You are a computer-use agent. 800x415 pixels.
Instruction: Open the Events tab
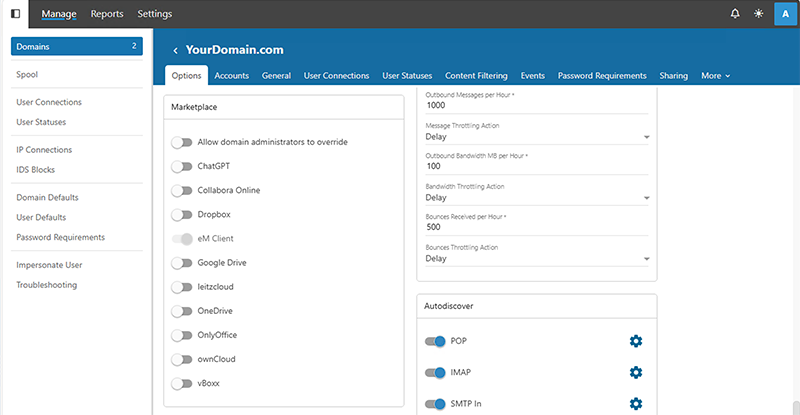(x=533, y=76)
